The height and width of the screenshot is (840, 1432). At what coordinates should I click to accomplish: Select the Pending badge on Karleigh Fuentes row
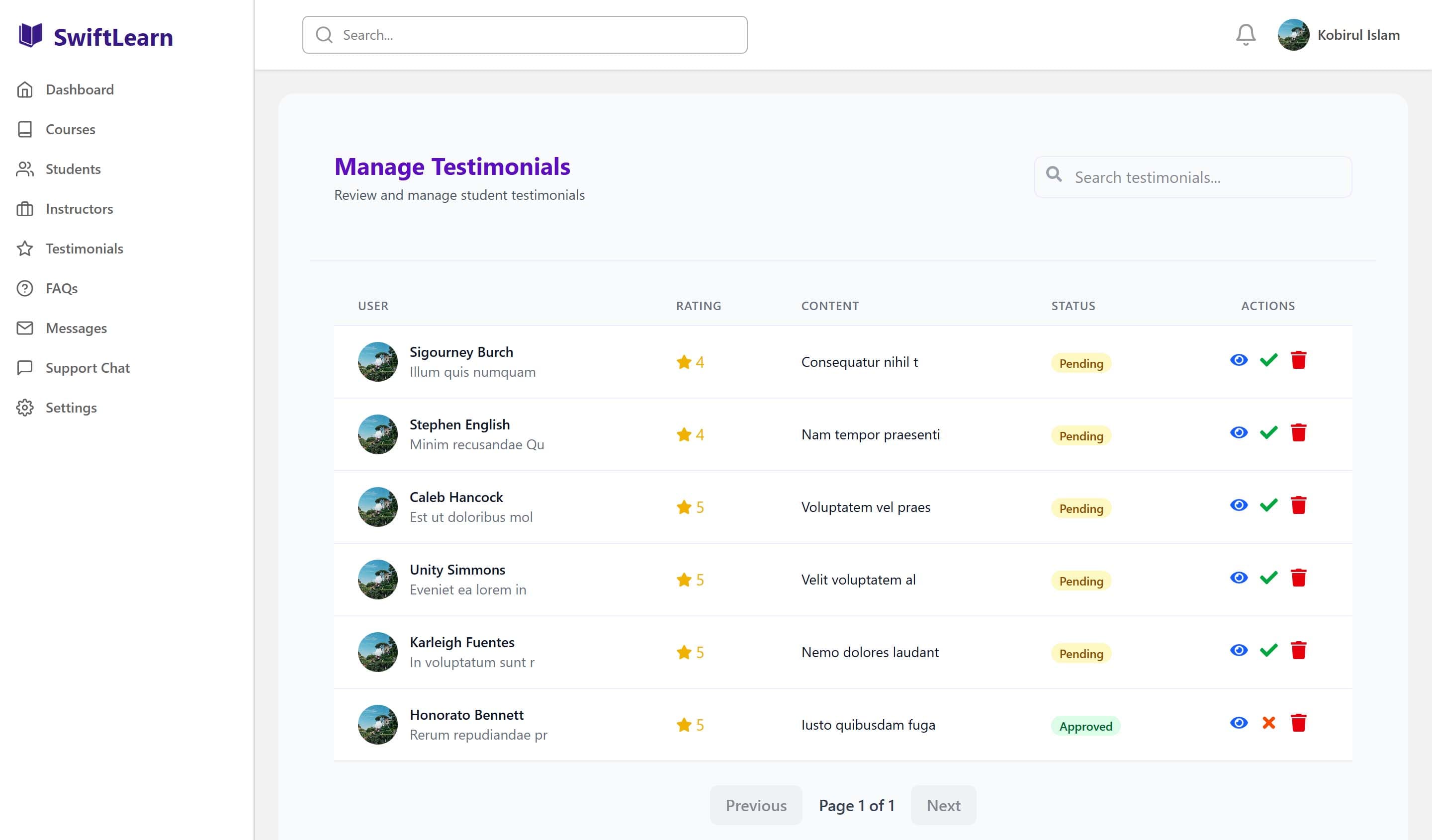tap(1080, 654)
